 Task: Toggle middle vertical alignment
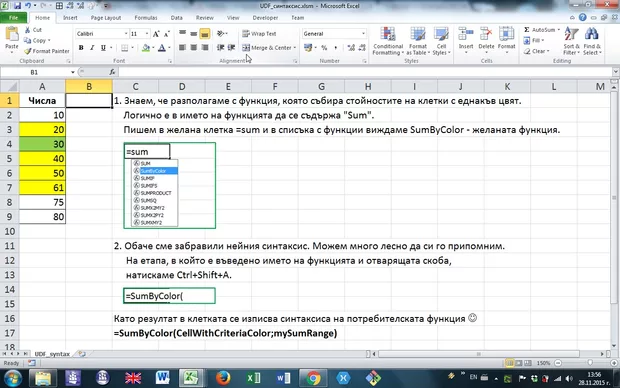193,34
